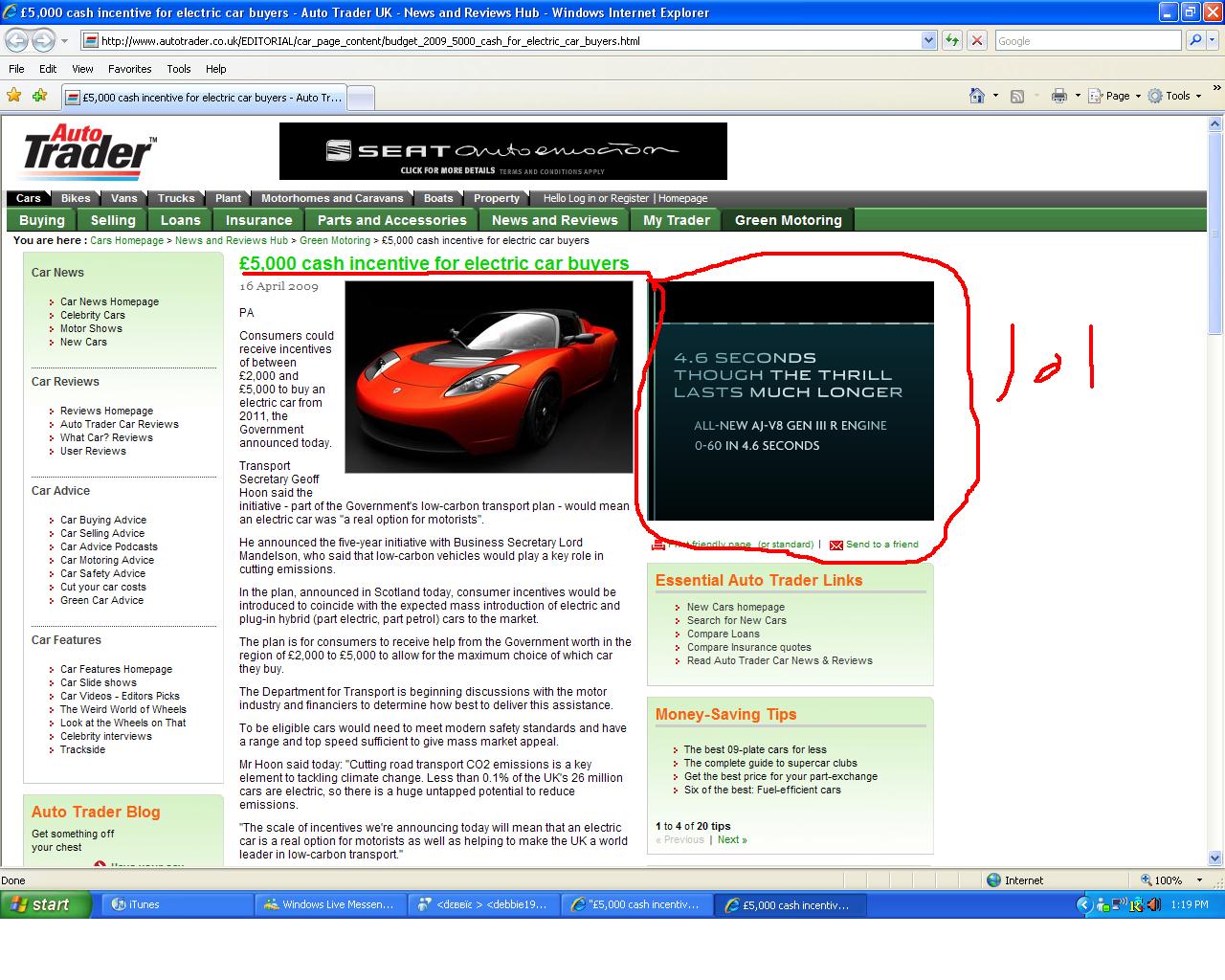Viewport: 1225px width, 980px height.
Task: Open the address bar history dropdown
Action: click(x=928, y=40)
